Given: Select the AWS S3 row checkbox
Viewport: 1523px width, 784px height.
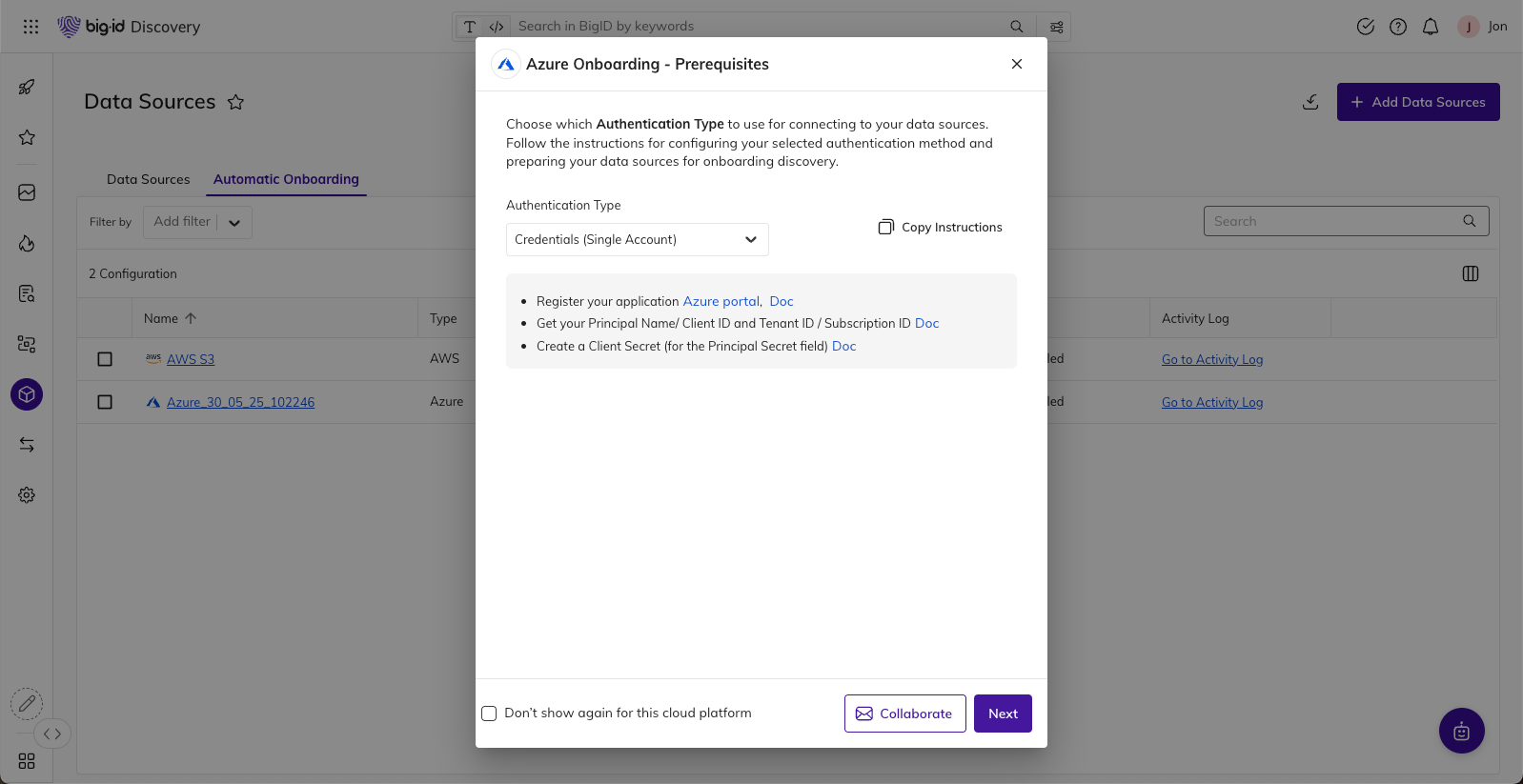Looking at the screenshot, I should (x=105, y=359).
